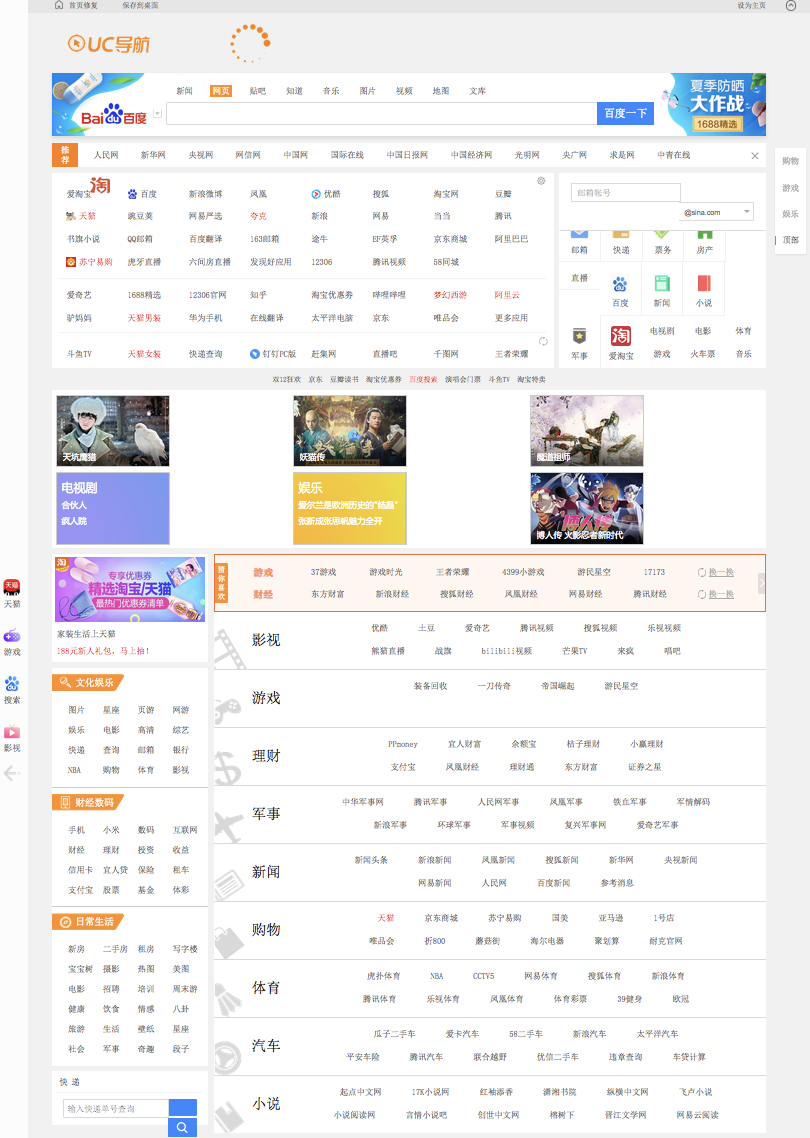810x1138 pixels.
Task: Open the 文化娱乐 section header
Action: tap(88, 682)
